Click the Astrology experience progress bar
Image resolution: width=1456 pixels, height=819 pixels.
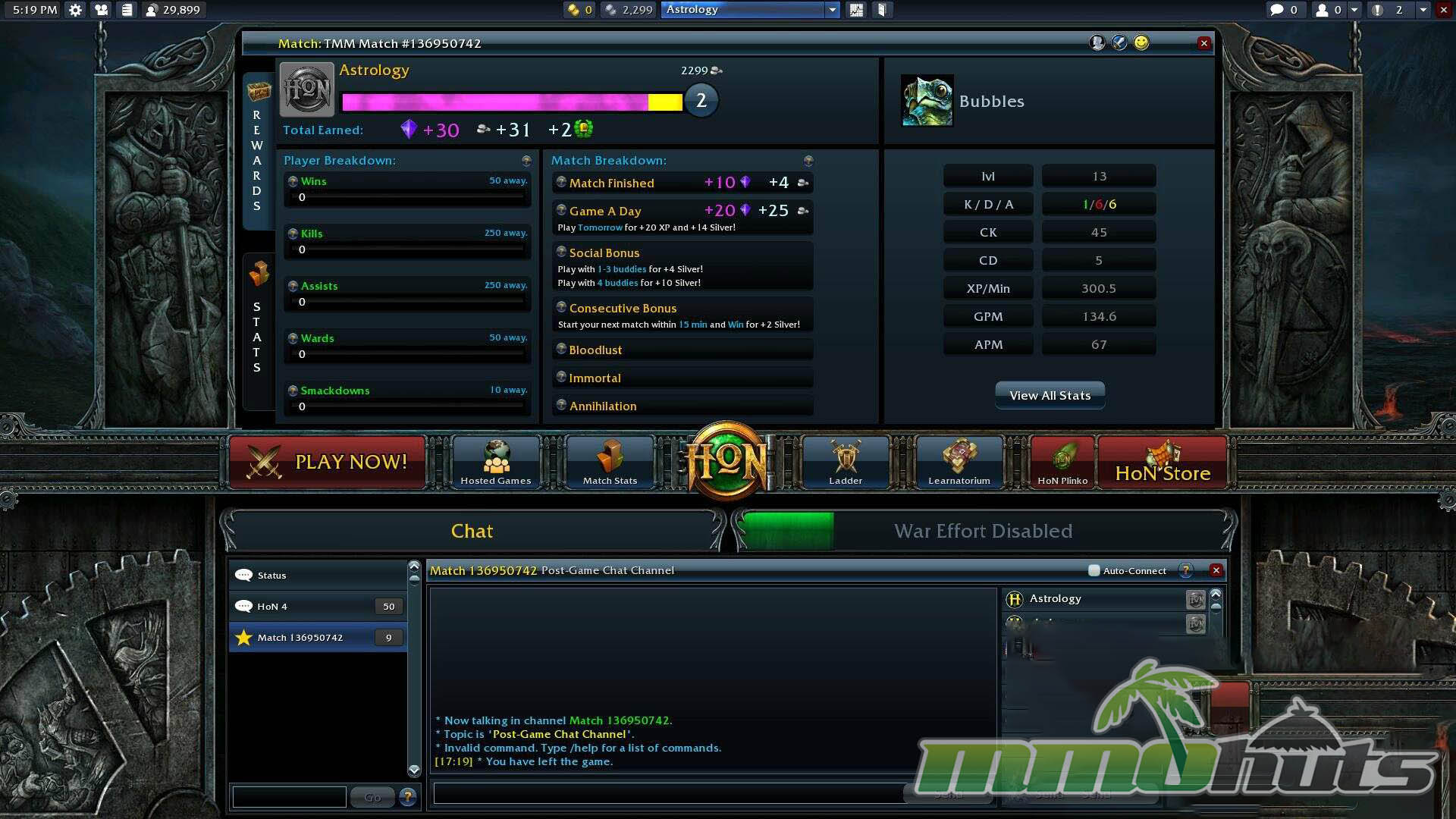512,102
